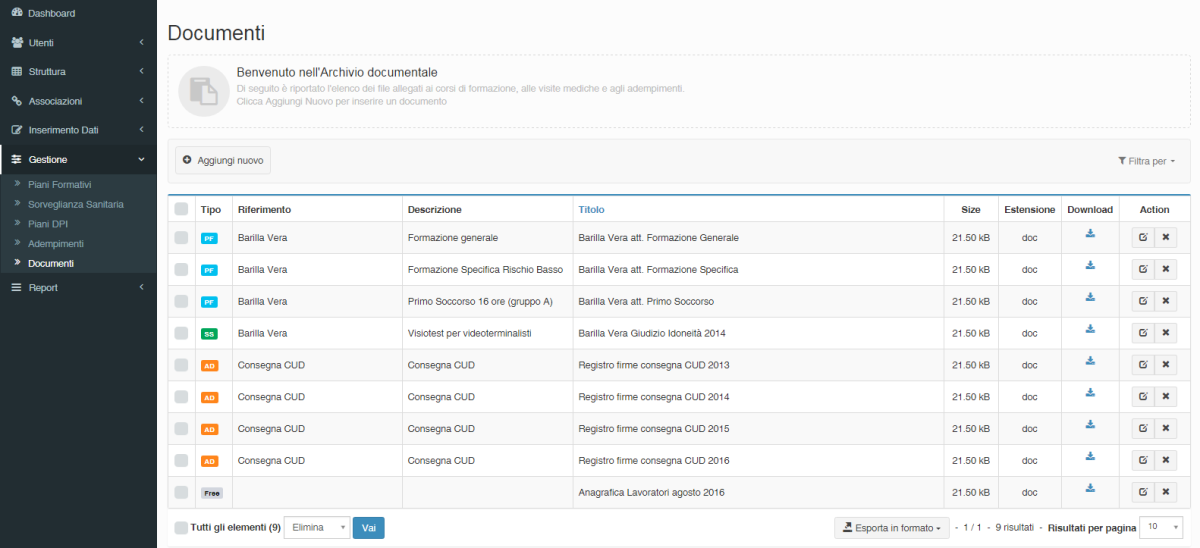Open the Filtra per dropdown
This screenshot has height=548, width=1200.
click(1146, 161)
